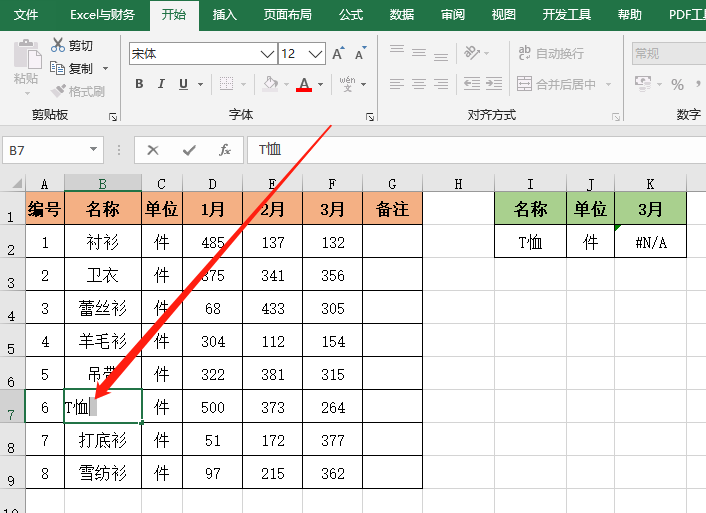Select column D header
This screenshot has width=706, height=513.
click(x=213, y=184)
